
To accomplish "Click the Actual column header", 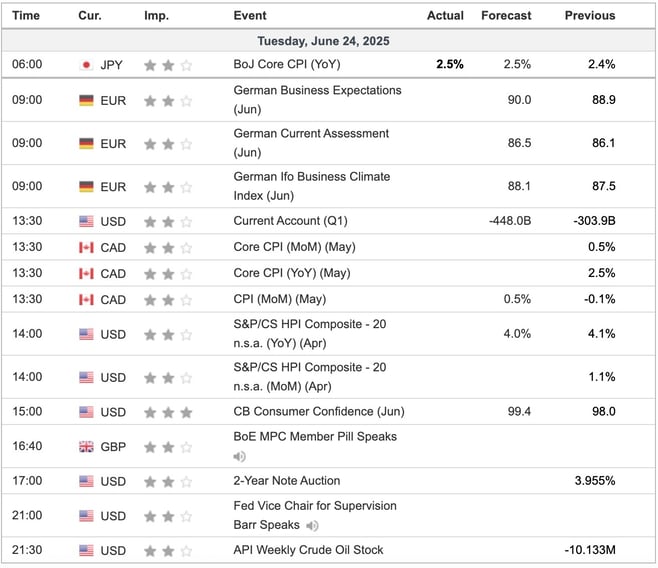I will (x=445, y=16).
